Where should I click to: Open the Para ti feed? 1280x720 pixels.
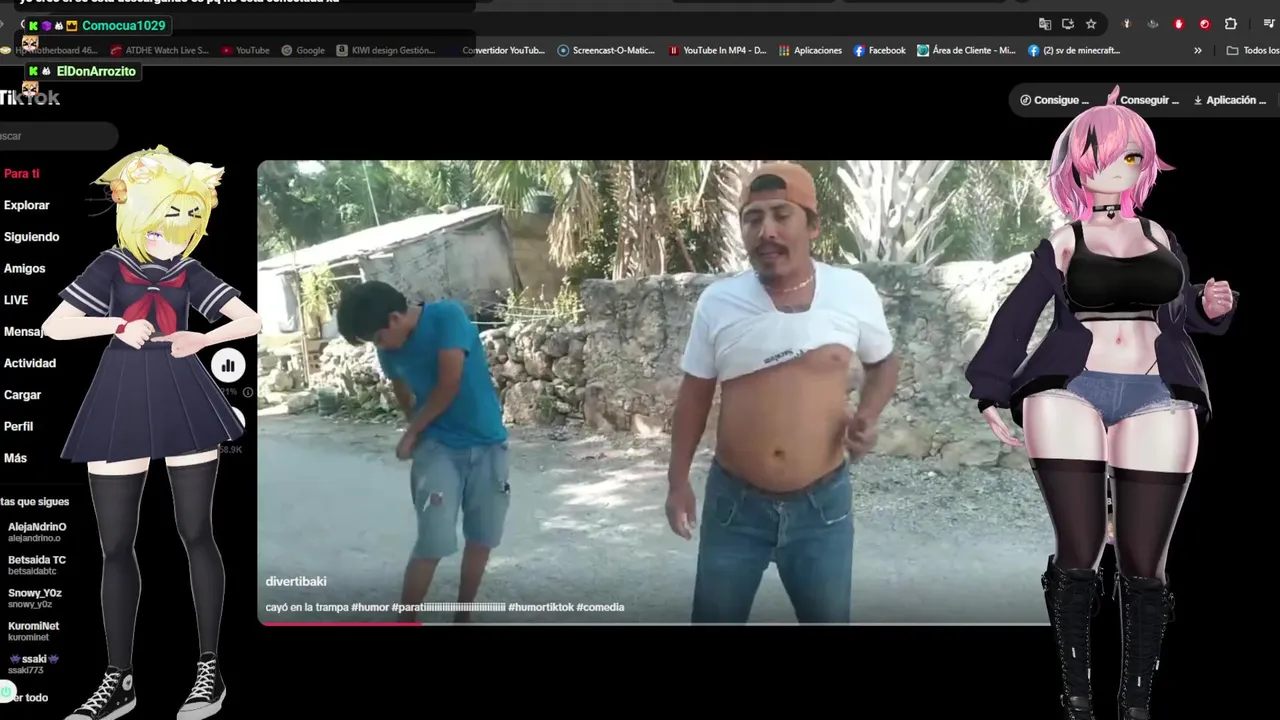click(x=21, y=173)
